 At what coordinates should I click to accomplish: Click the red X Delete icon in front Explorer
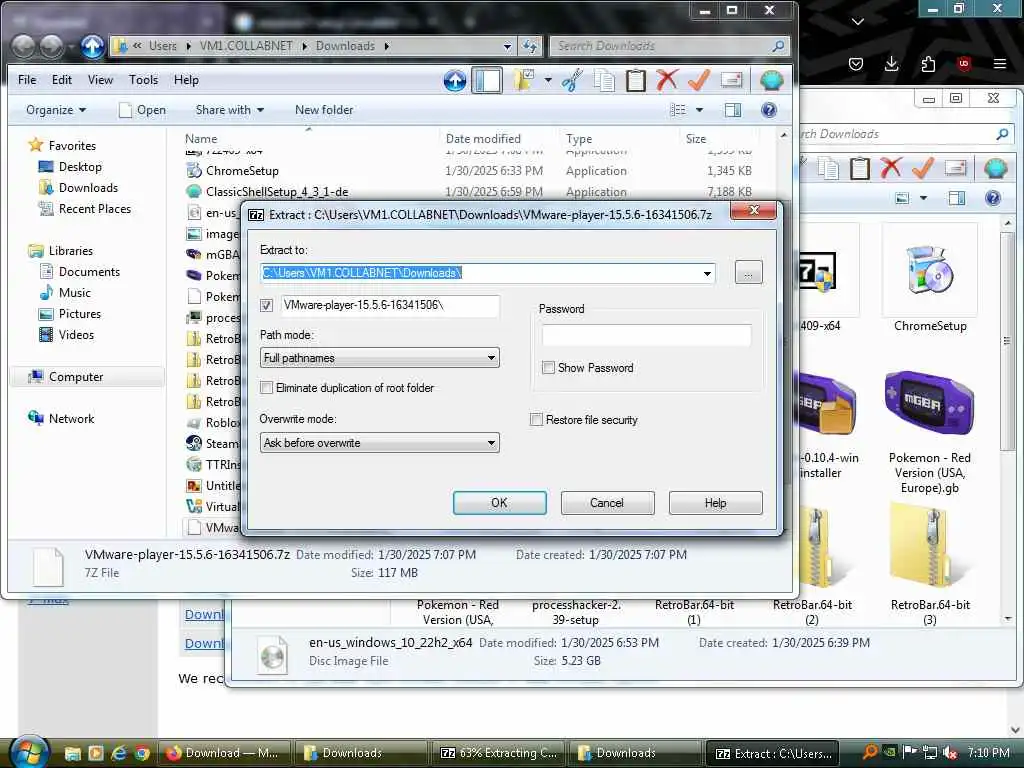667,80
